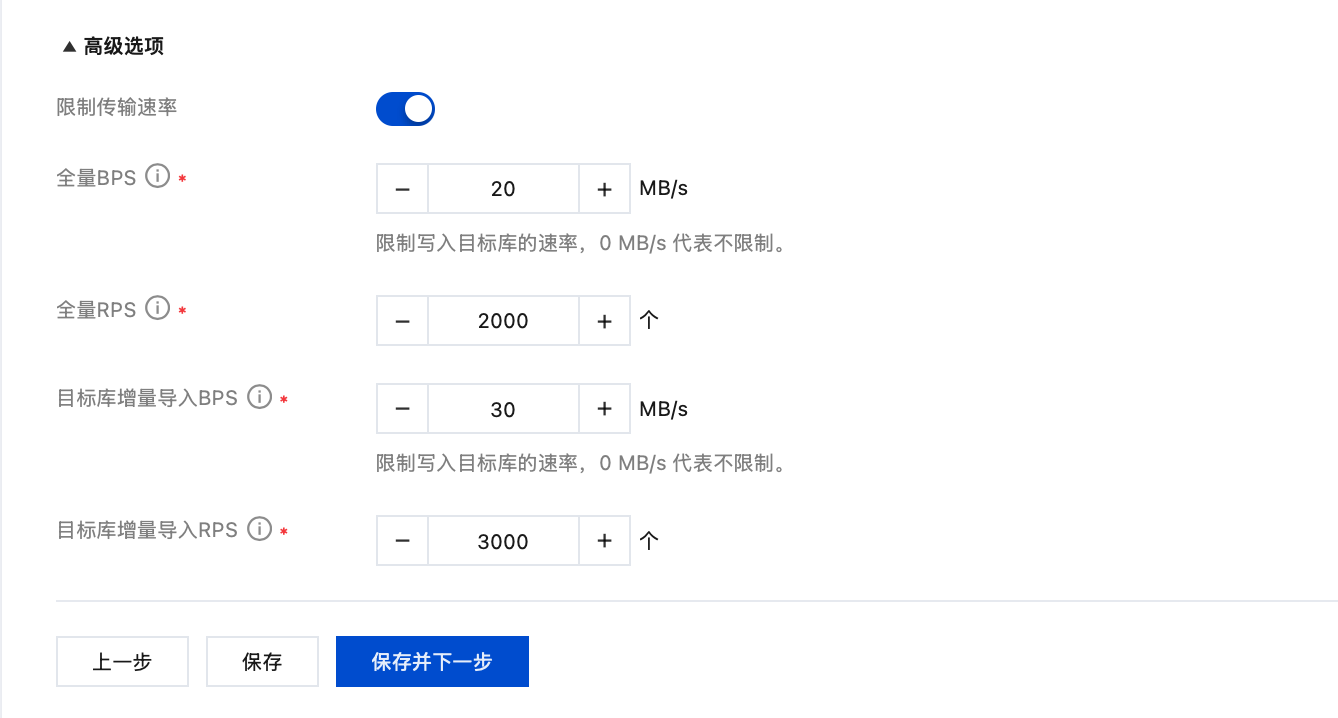Turn off the 限制传输速率 switch
Viewport: 1338px width, 718px height.
coord(405,109)
